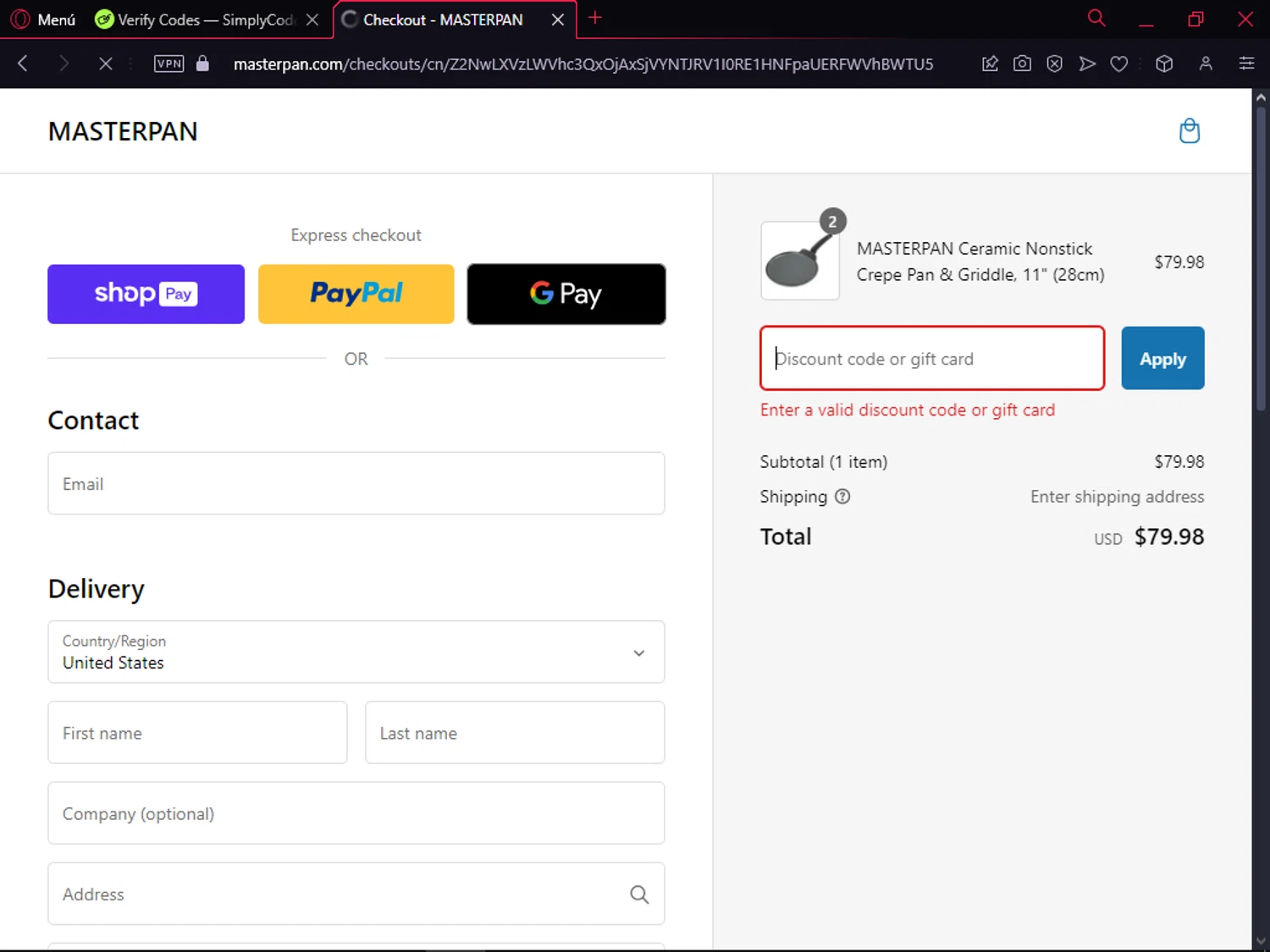This screenshot has height=952, width=1270.
Task: Go back to previous page
Action: point(23,63)
